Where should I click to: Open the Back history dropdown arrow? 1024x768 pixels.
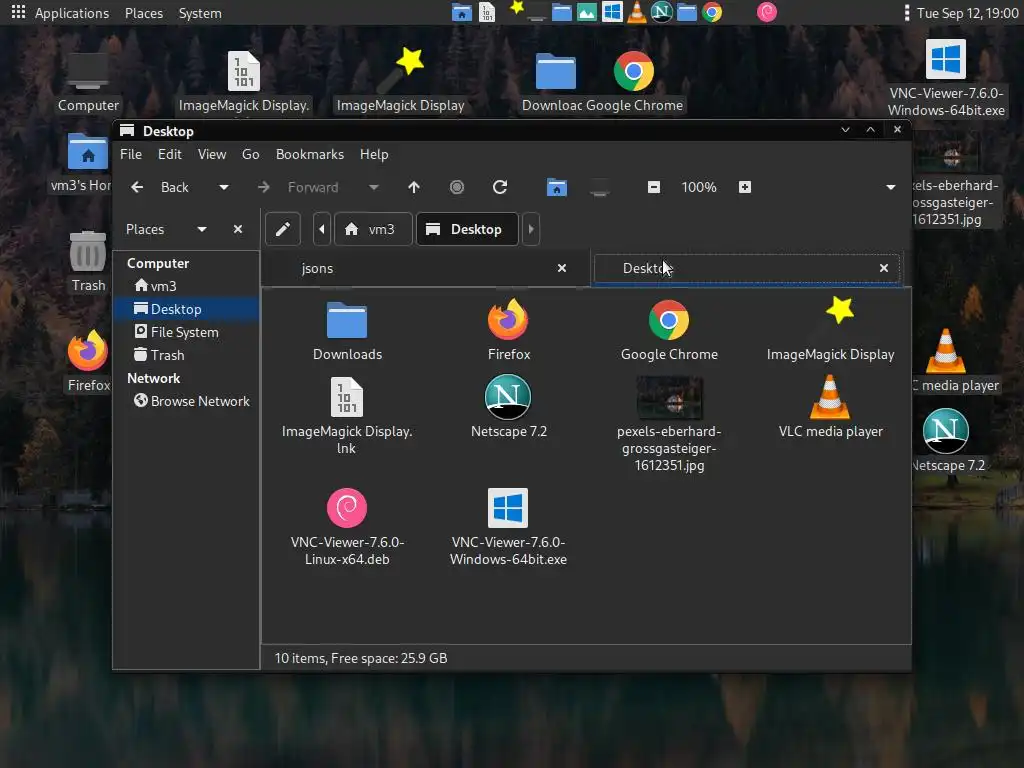pos(223,187)
